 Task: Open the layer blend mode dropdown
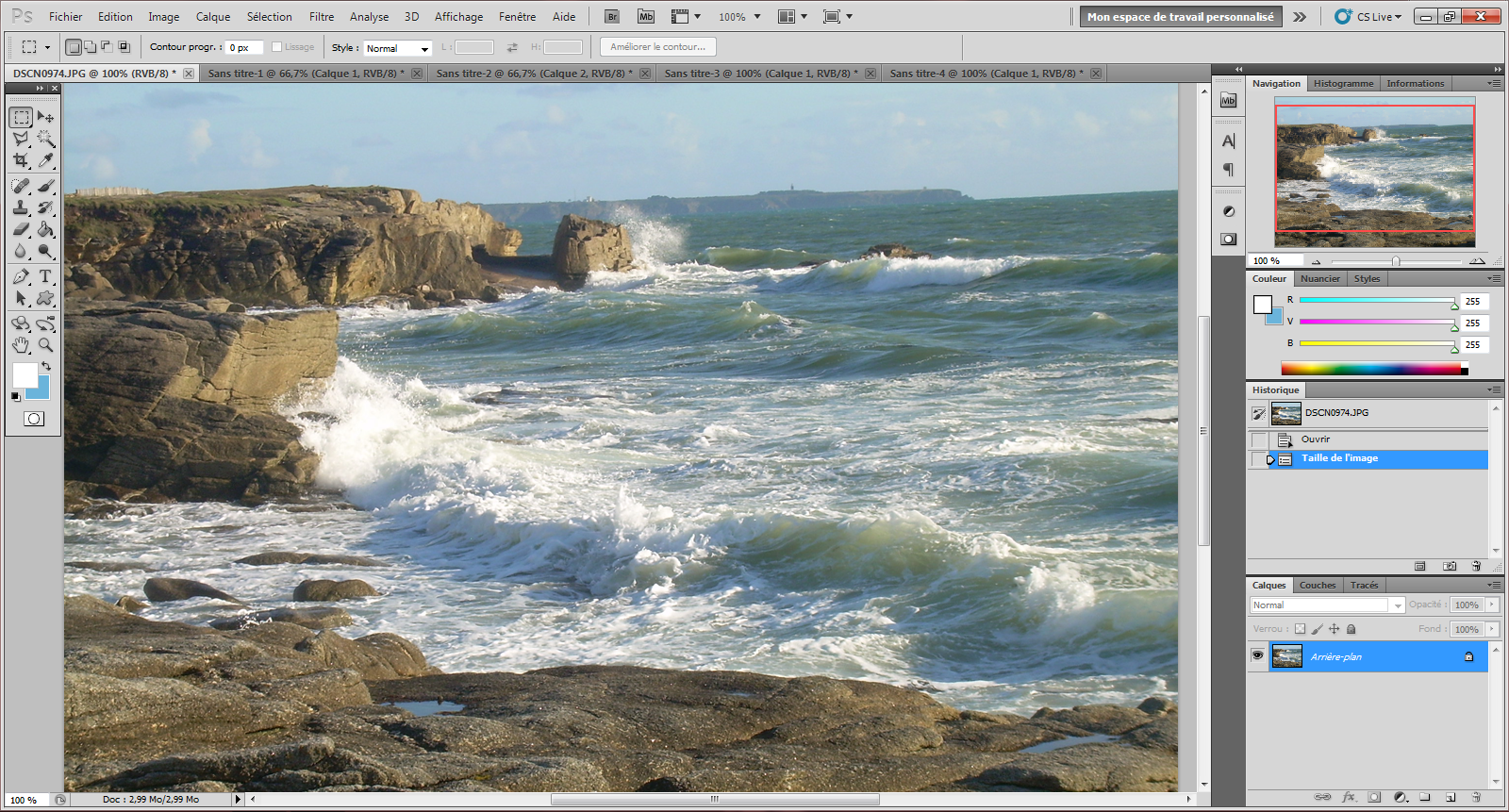tap(1326, 605)
